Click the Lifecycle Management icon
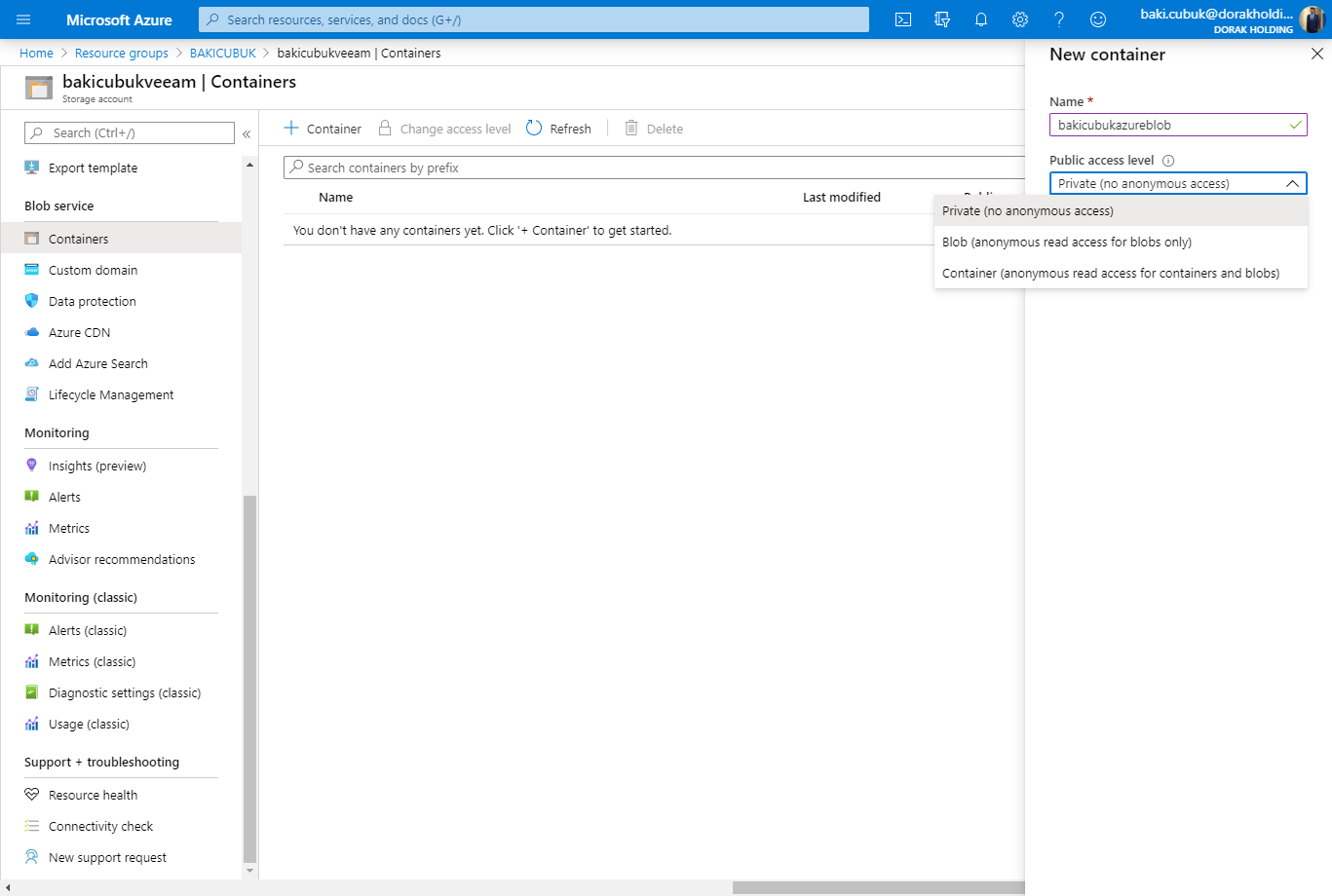1332x896 pixels. tap(32, 394)
